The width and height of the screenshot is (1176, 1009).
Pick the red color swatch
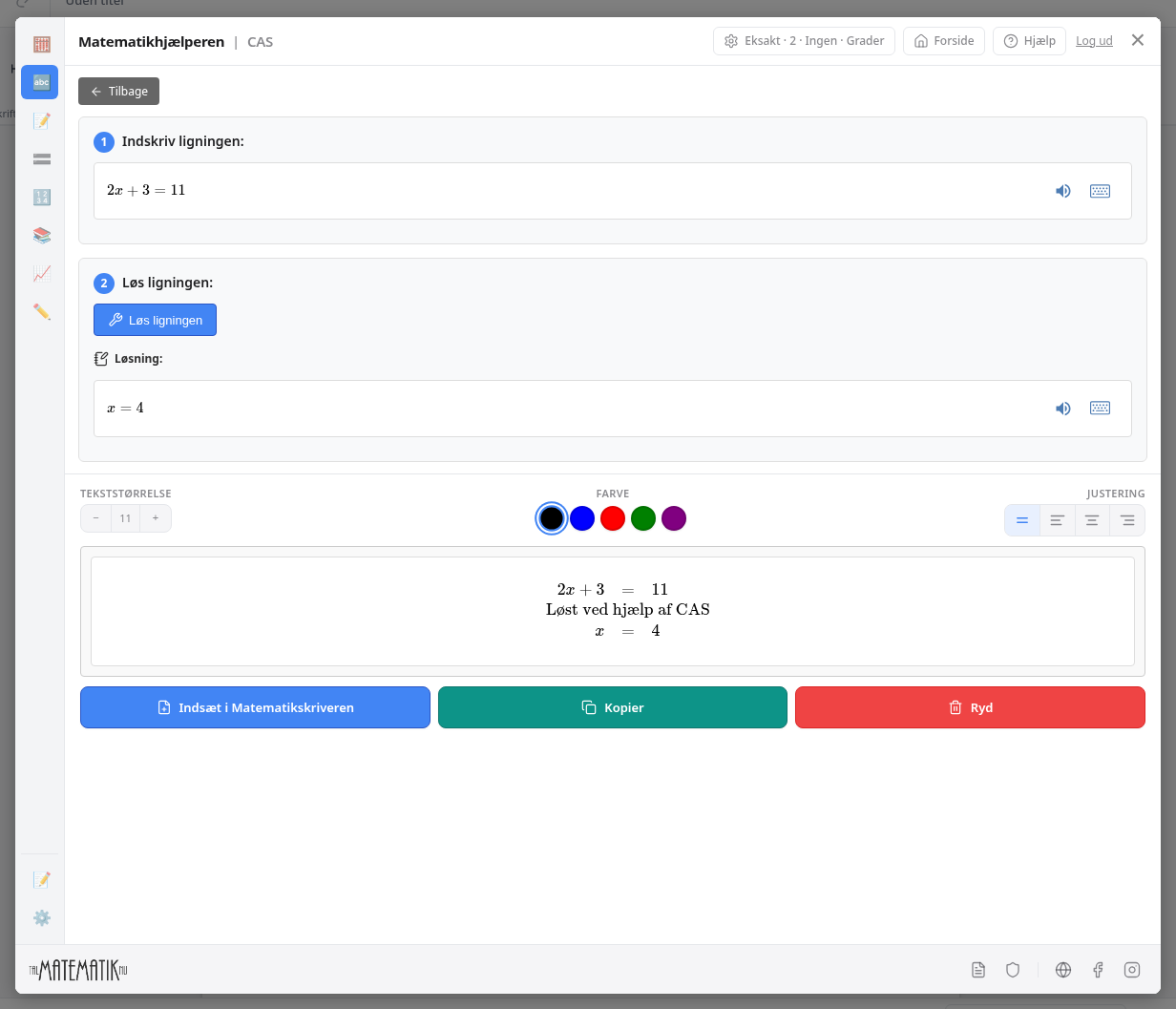(613, 518)
